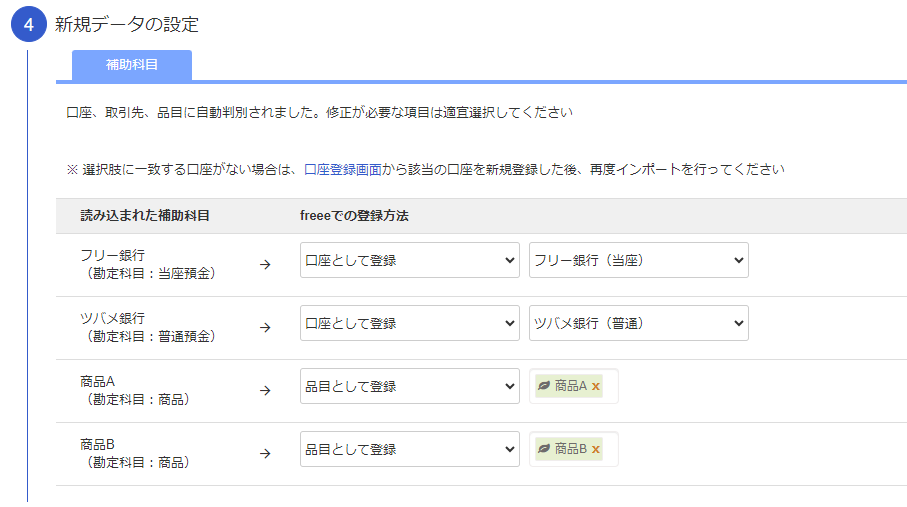
Task: Click the フリー銀行 row label
Action: click(x=112, y=255)
